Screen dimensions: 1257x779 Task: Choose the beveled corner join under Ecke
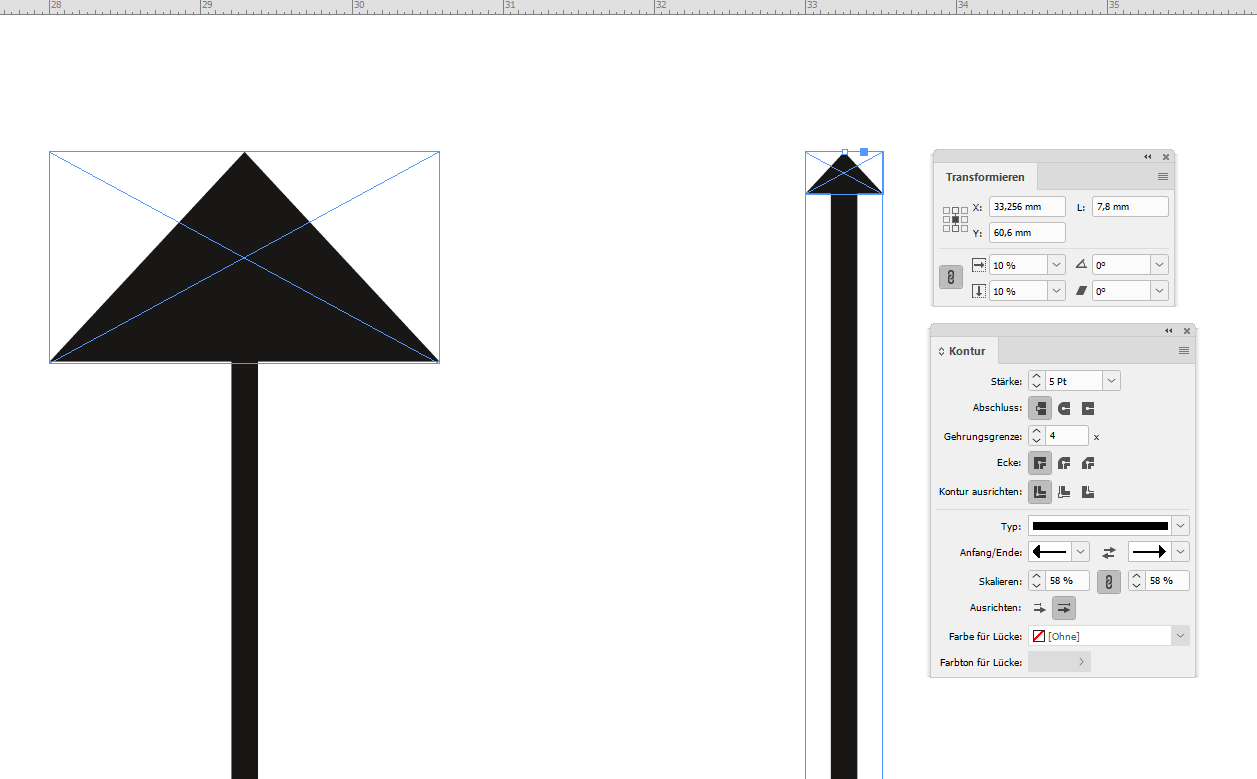click(1087, 462)
